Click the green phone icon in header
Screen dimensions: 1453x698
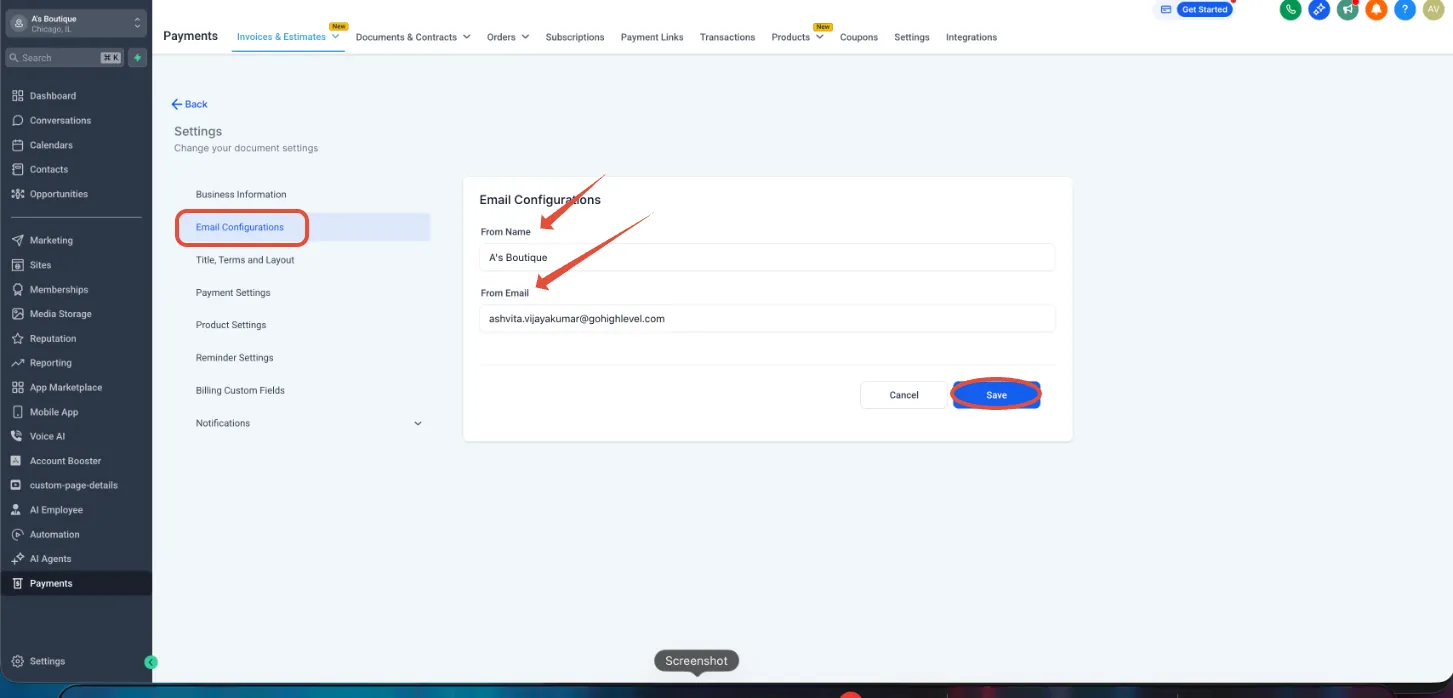point(1290,10)
